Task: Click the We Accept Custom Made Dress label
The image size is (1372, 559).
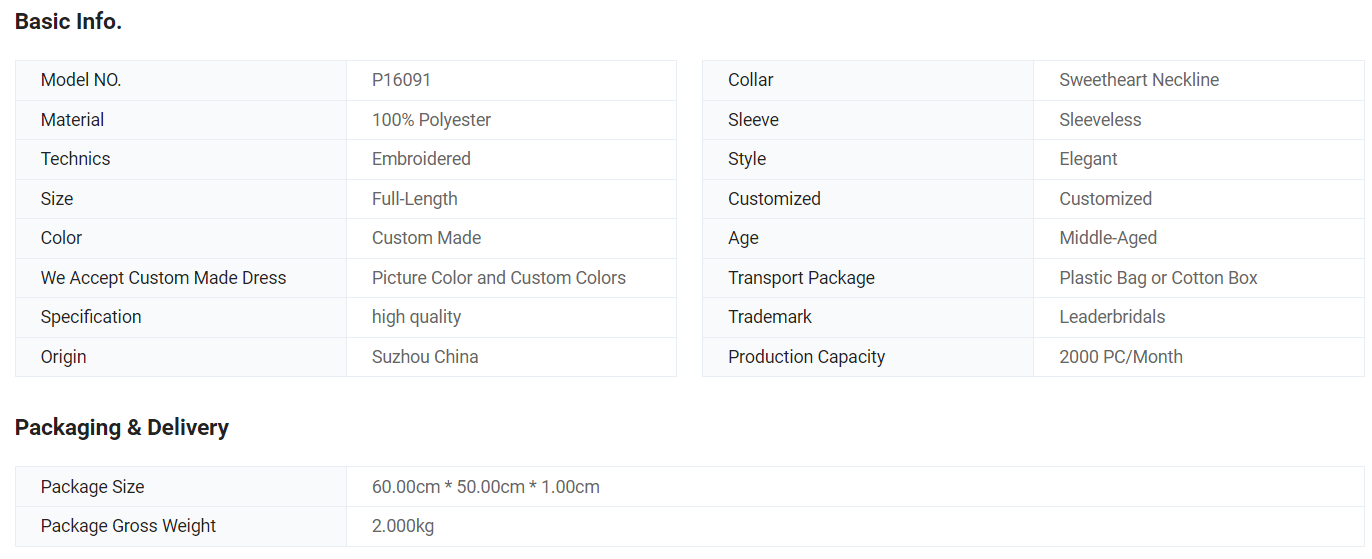Action: 163,278
